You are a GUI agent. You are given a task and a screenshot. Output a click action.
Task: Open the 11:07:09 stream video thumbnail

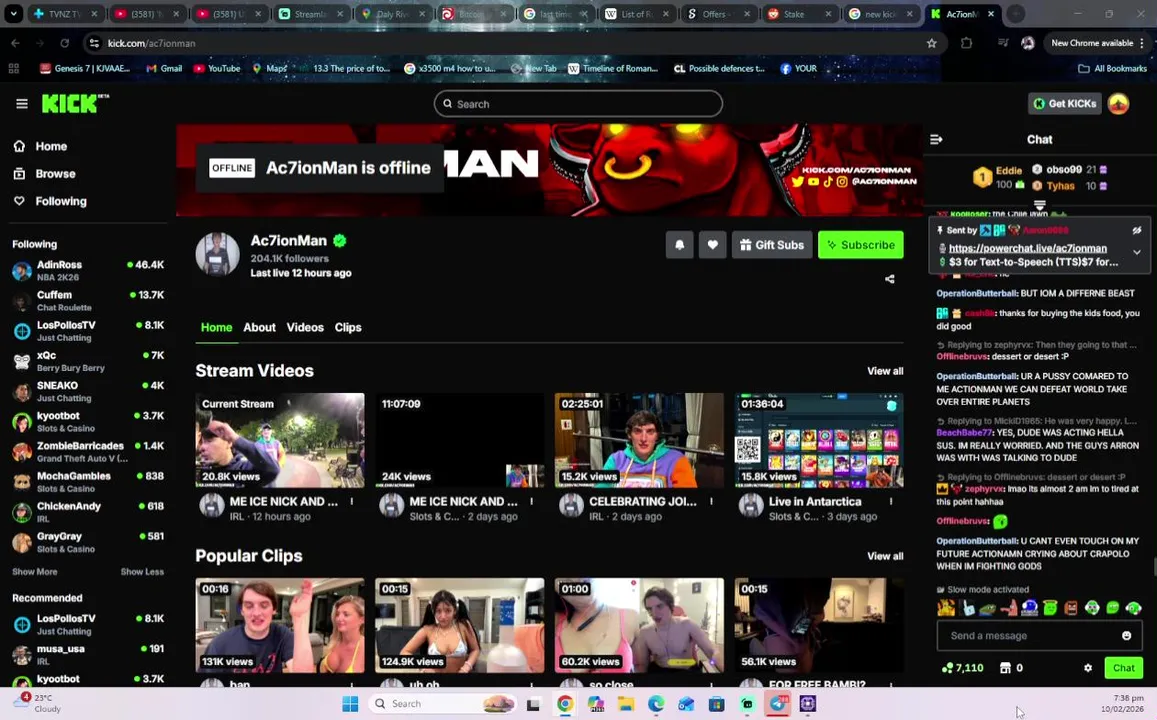point(459,440)
